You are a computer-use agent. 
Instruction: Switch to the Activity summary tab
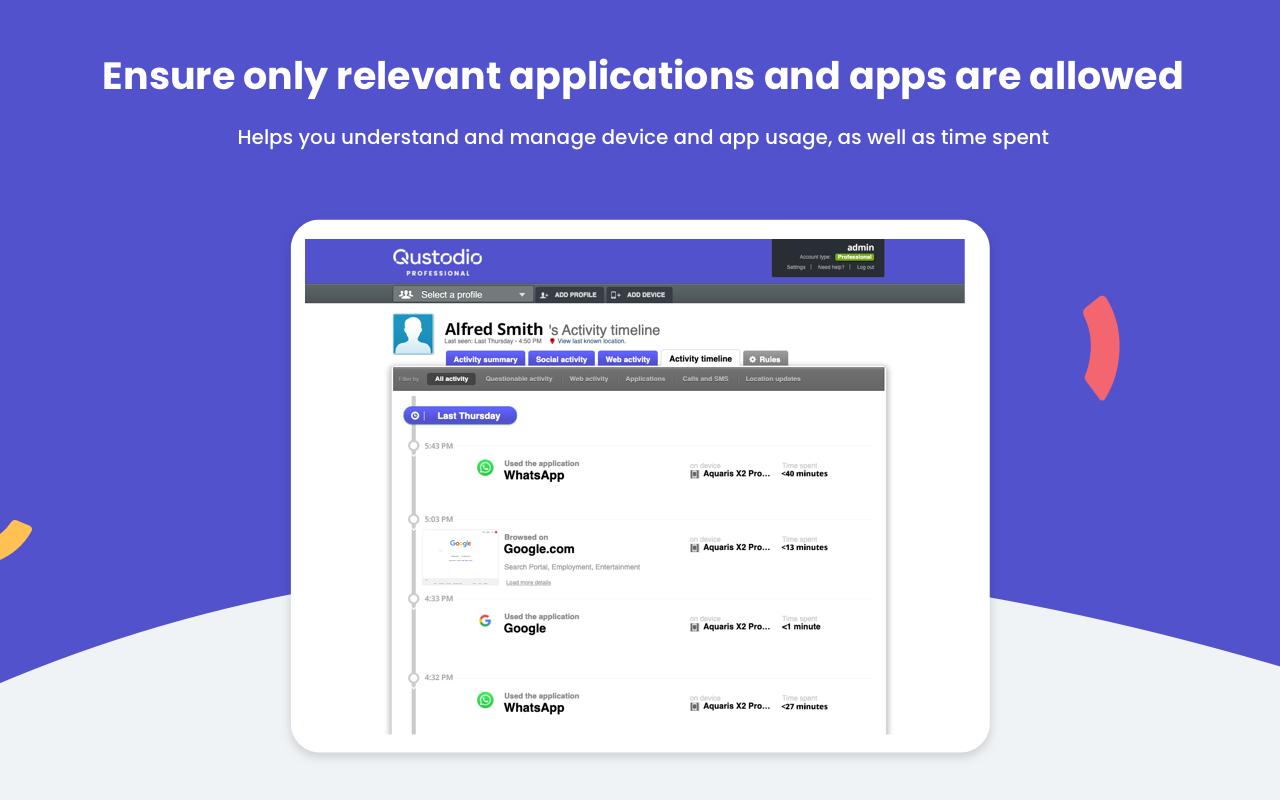[485, 359]
